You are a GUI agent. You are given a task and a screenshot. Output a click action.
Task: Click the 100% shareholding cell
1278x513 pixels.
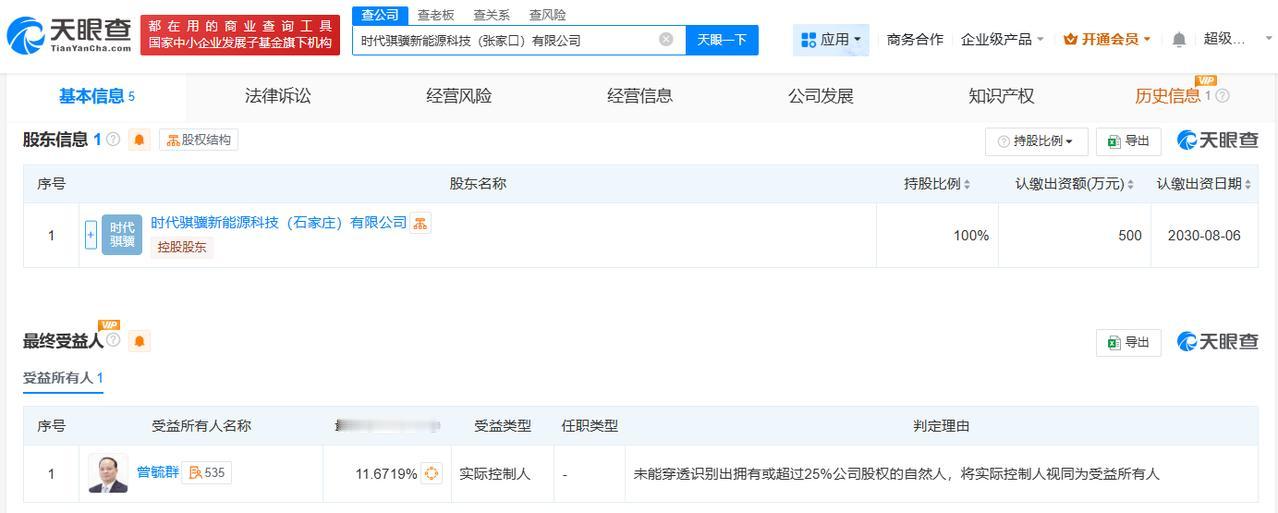(x=938, y=235)
